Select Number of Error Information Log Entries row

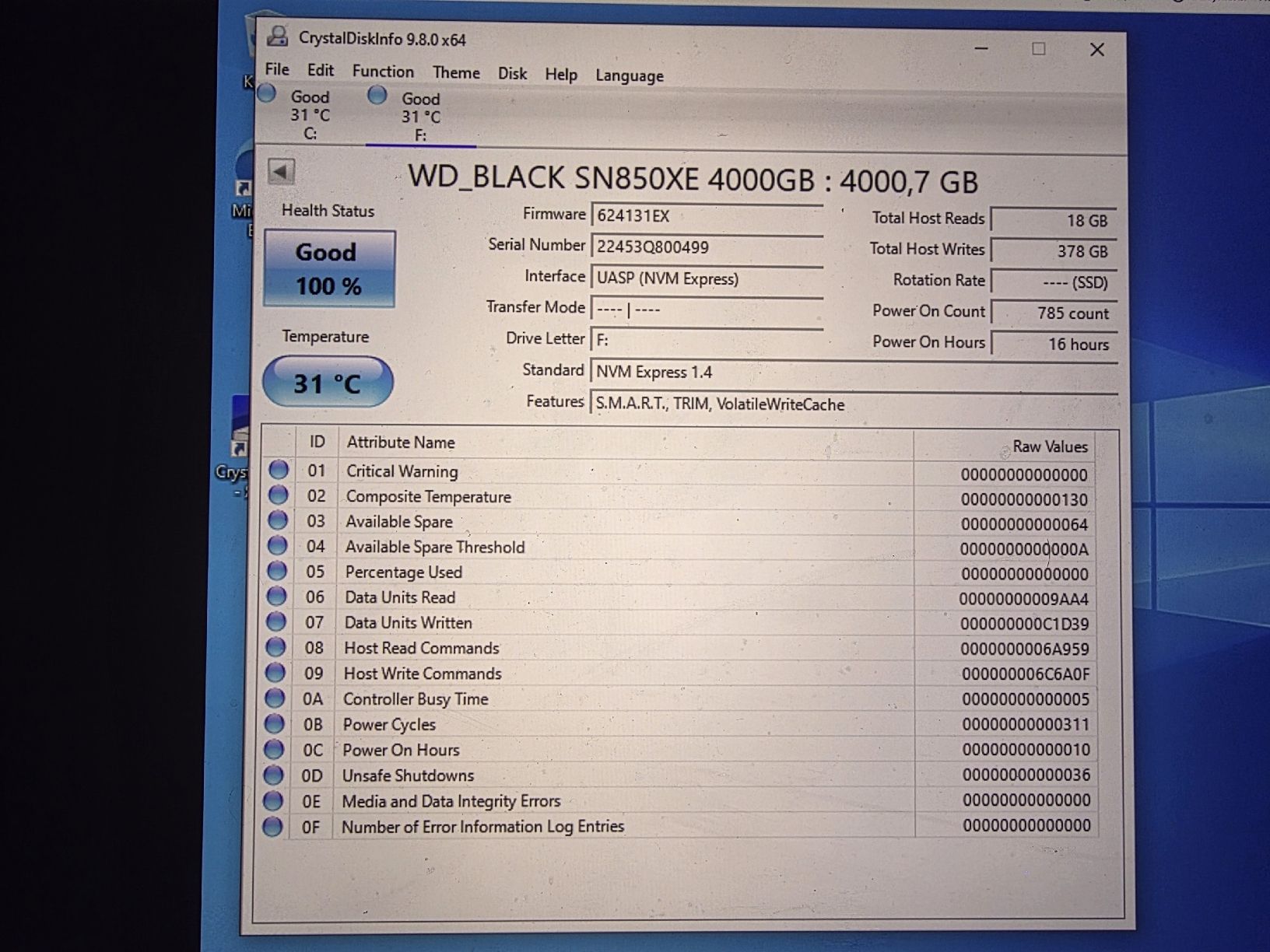(679, 826)
